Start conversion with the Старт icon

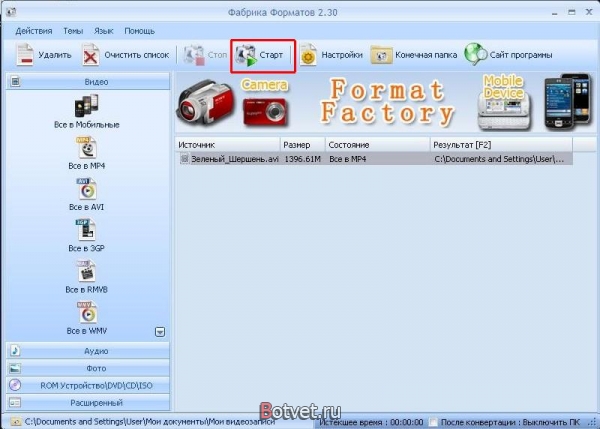pyautogui.click(x=246, y=55)
